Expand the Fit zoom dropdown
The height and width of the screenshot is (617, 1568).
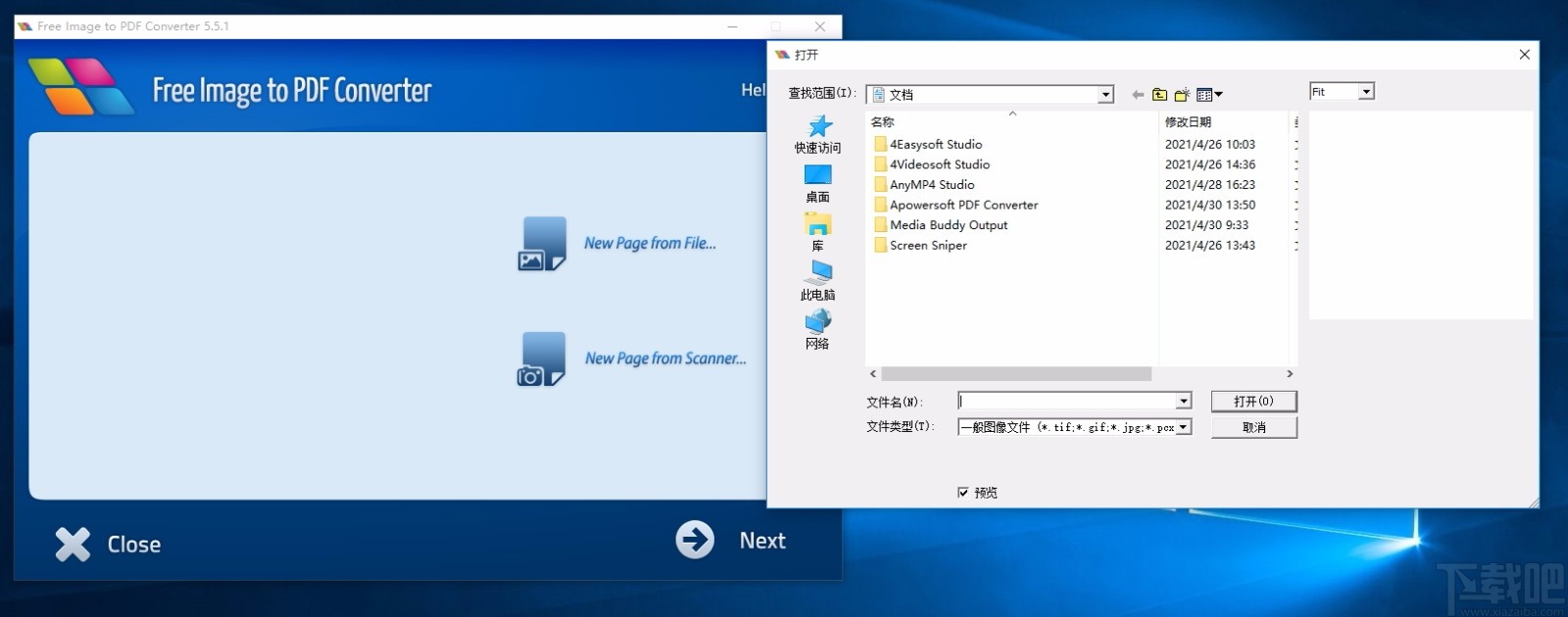(x=1366, y=91)
